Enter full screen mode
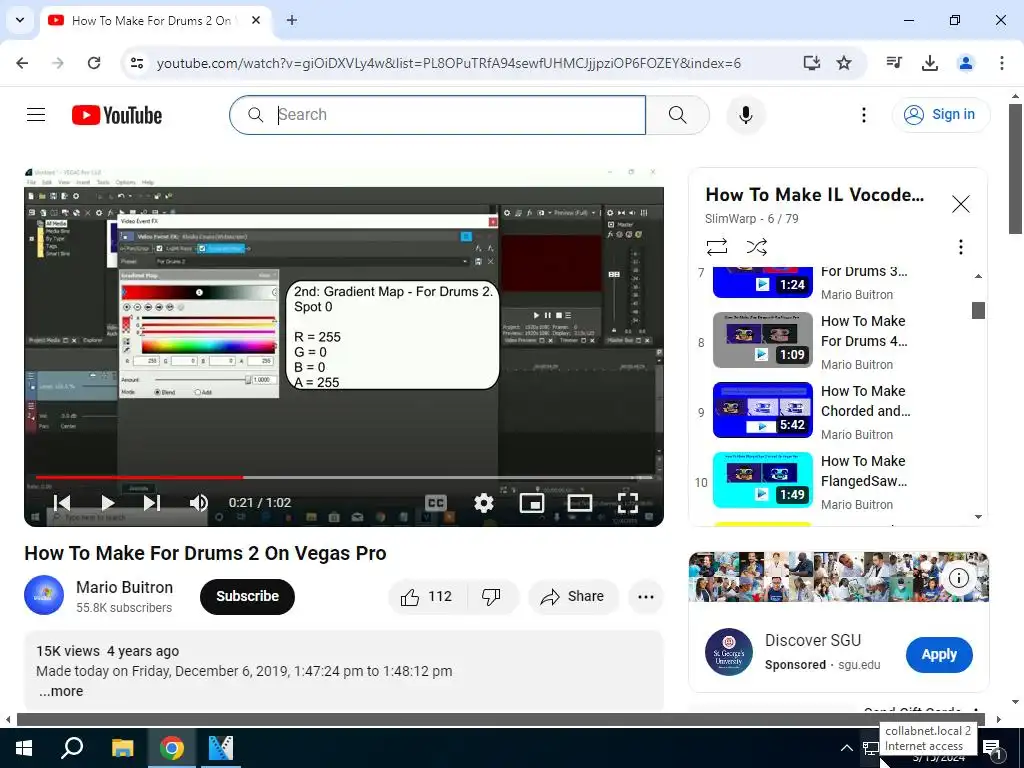 pos(628,502)
